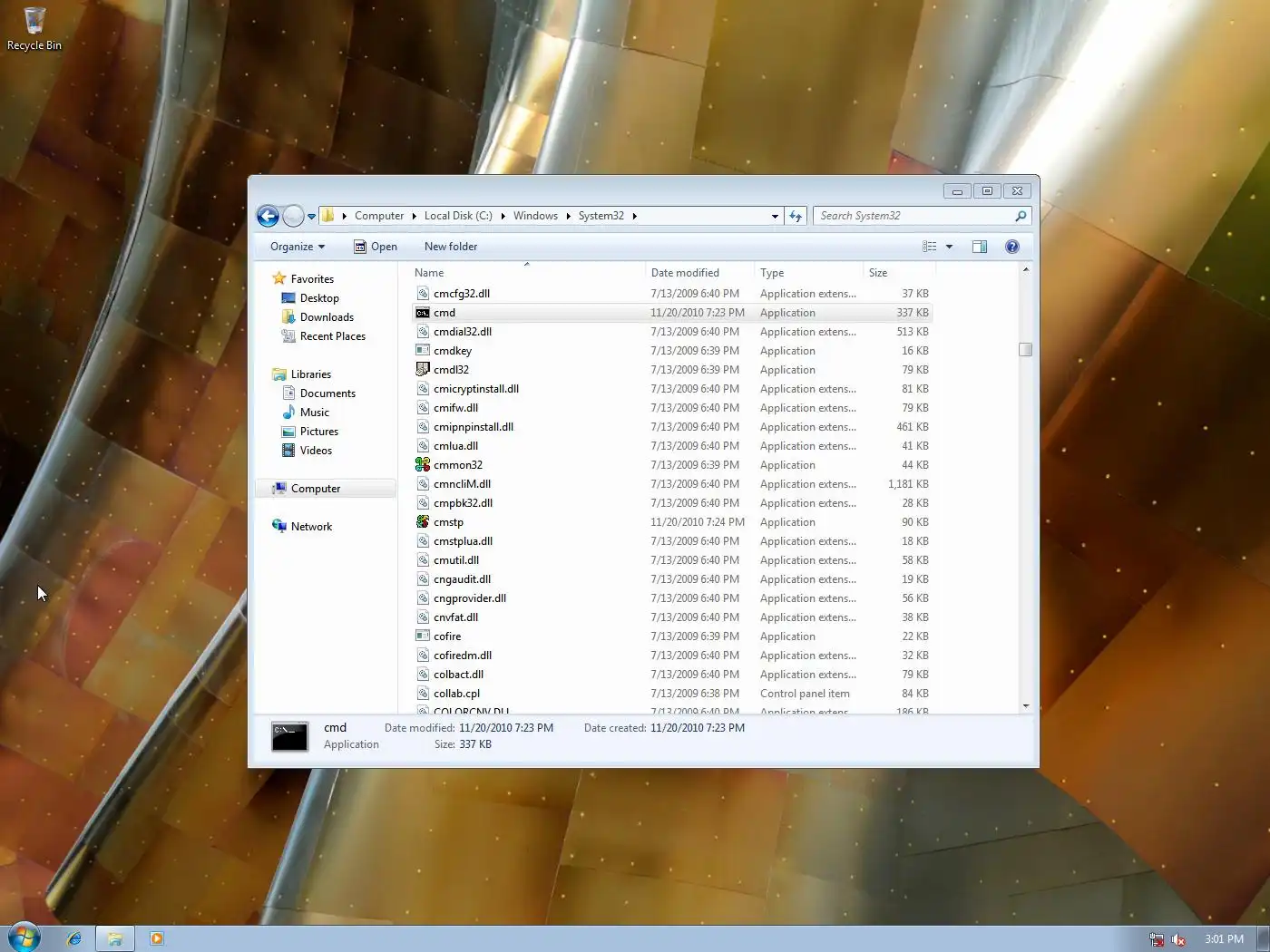The height and width of the screenshot is (952, 1270).
Task: Click the Windows breadcrumb segment
Action: click(x=535, y=216)
